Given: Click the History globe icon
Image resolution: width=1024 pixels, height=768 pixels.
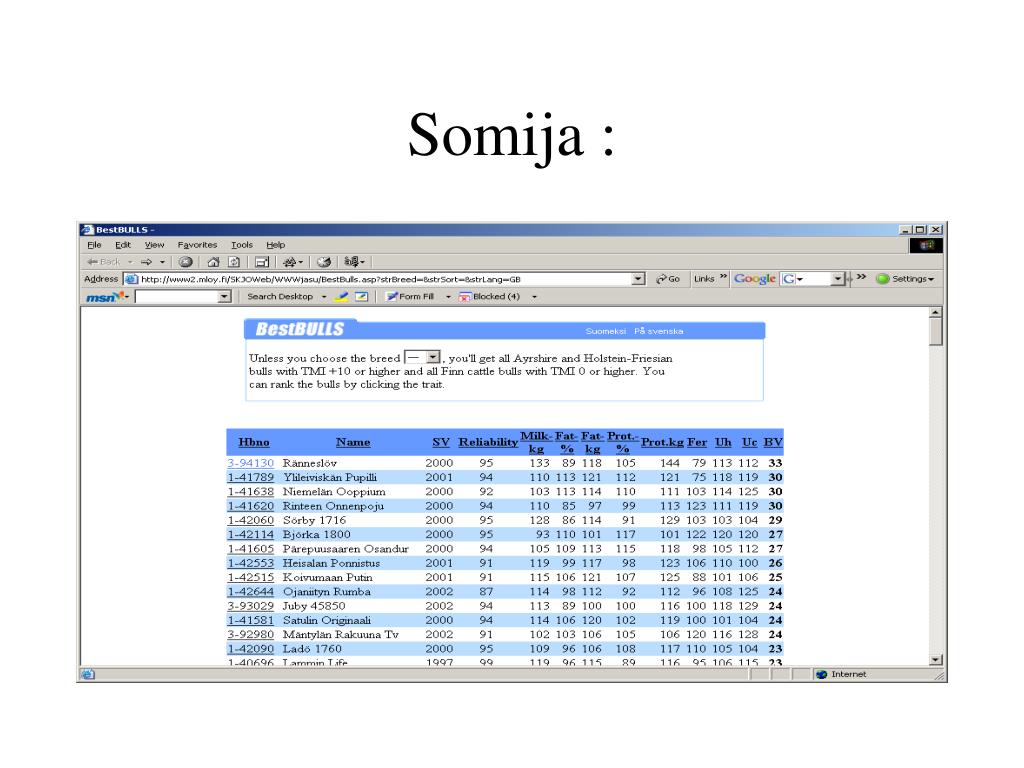Looking at the screenshot, I should click(x=323, y=262).
